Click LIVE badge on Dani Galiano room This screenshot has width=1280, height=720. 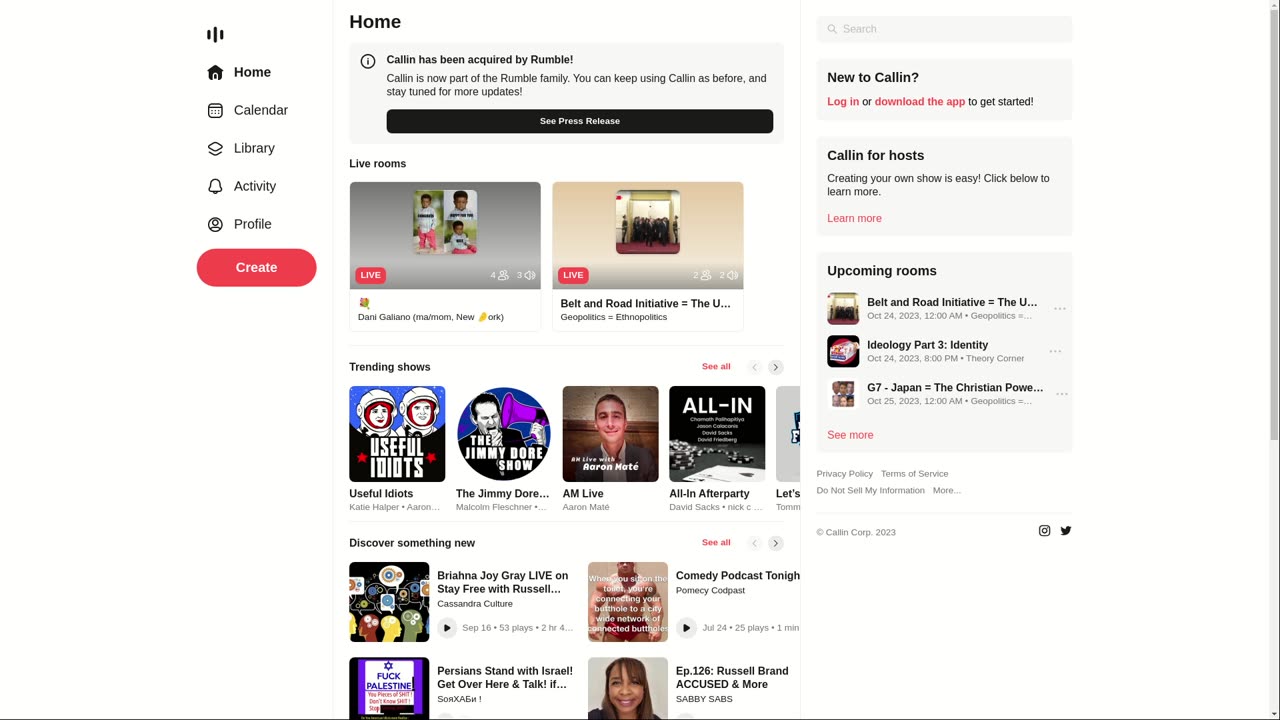point(370,275)
